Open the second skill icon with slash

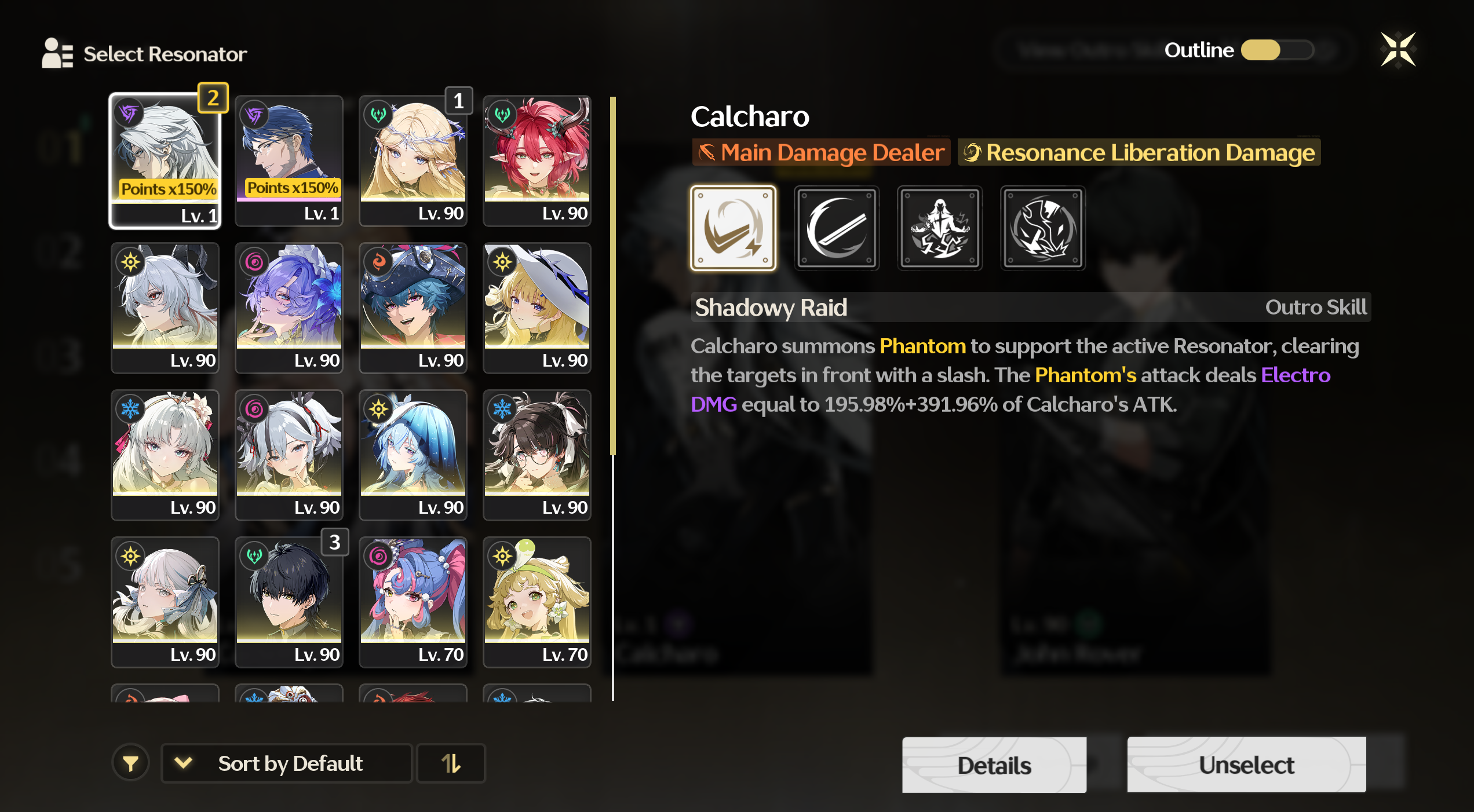pyautogui.click(x=836, y=228)
